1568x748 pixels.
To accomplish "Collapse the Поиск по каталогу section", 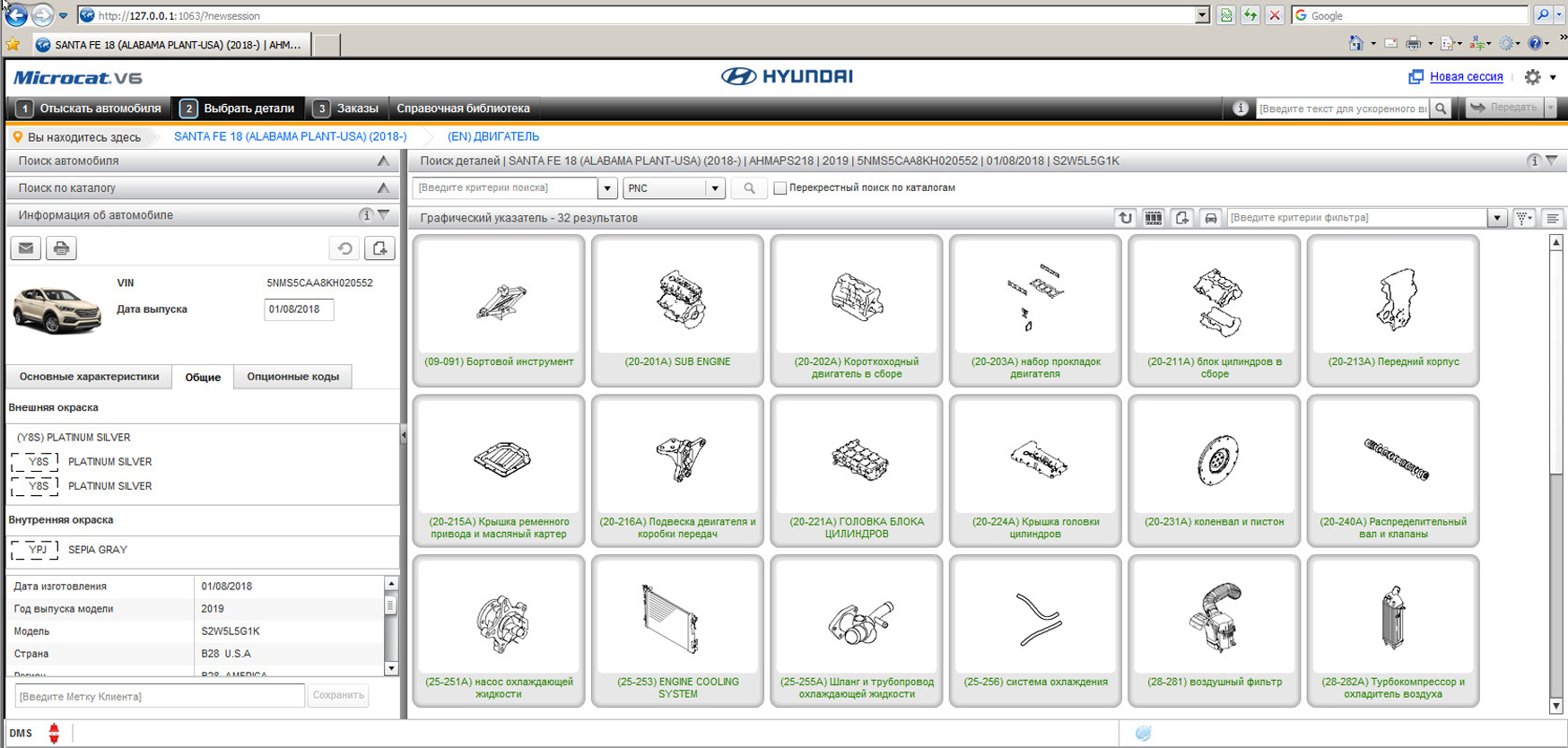I will coord(383,188).
